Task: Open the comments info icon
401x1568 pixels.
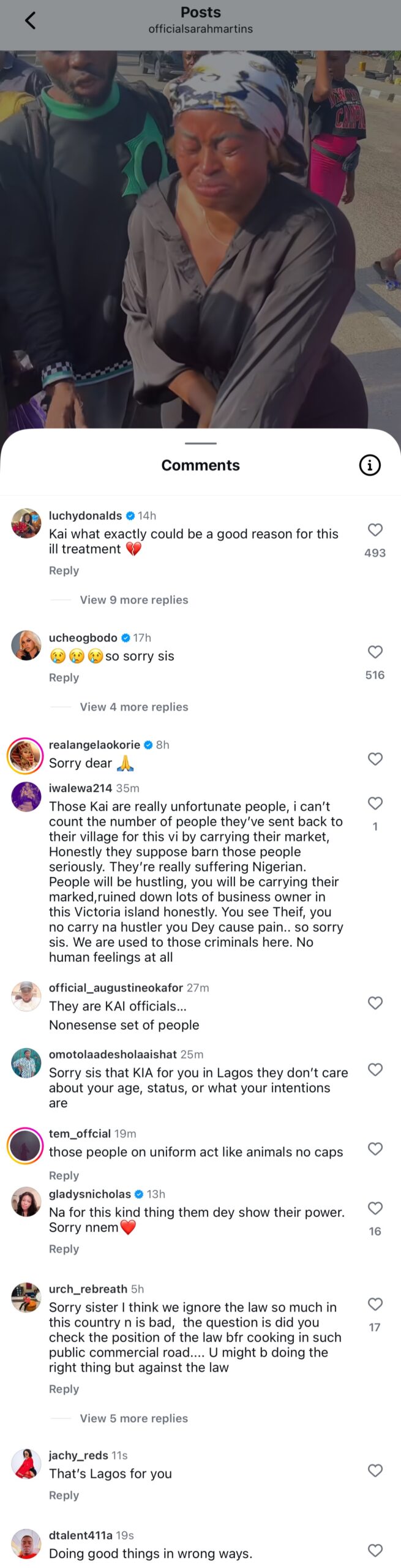Action: pos(369,466)
